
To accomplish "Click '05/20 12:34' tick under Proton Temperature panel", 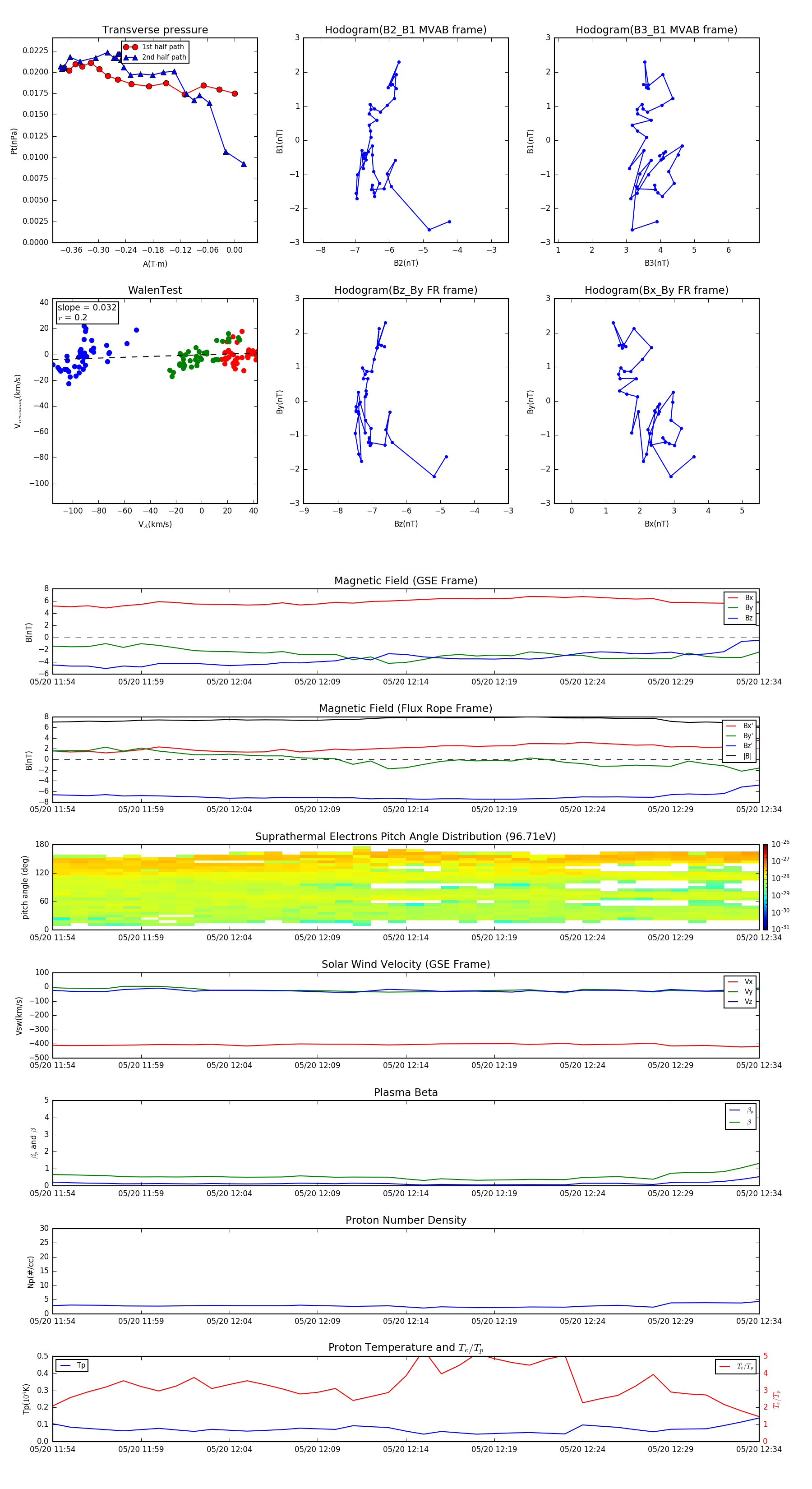I will pyautogui.click(x=759, y=1449).
